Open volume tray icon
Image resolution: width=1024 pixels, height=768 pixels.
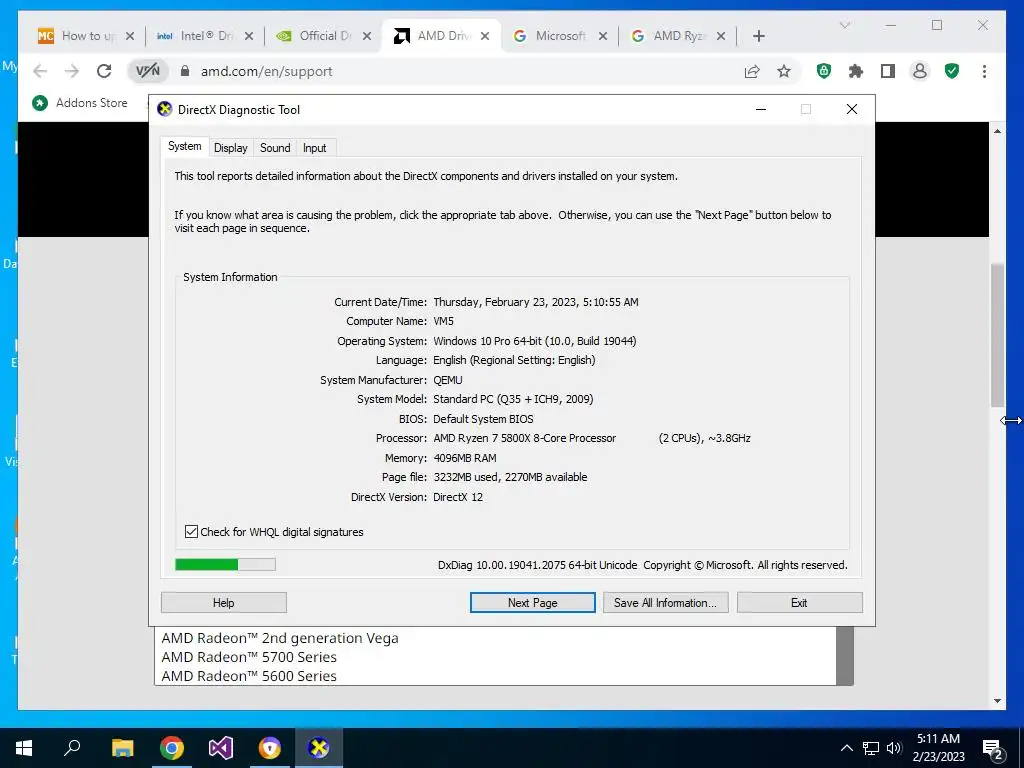pos(894,748)
